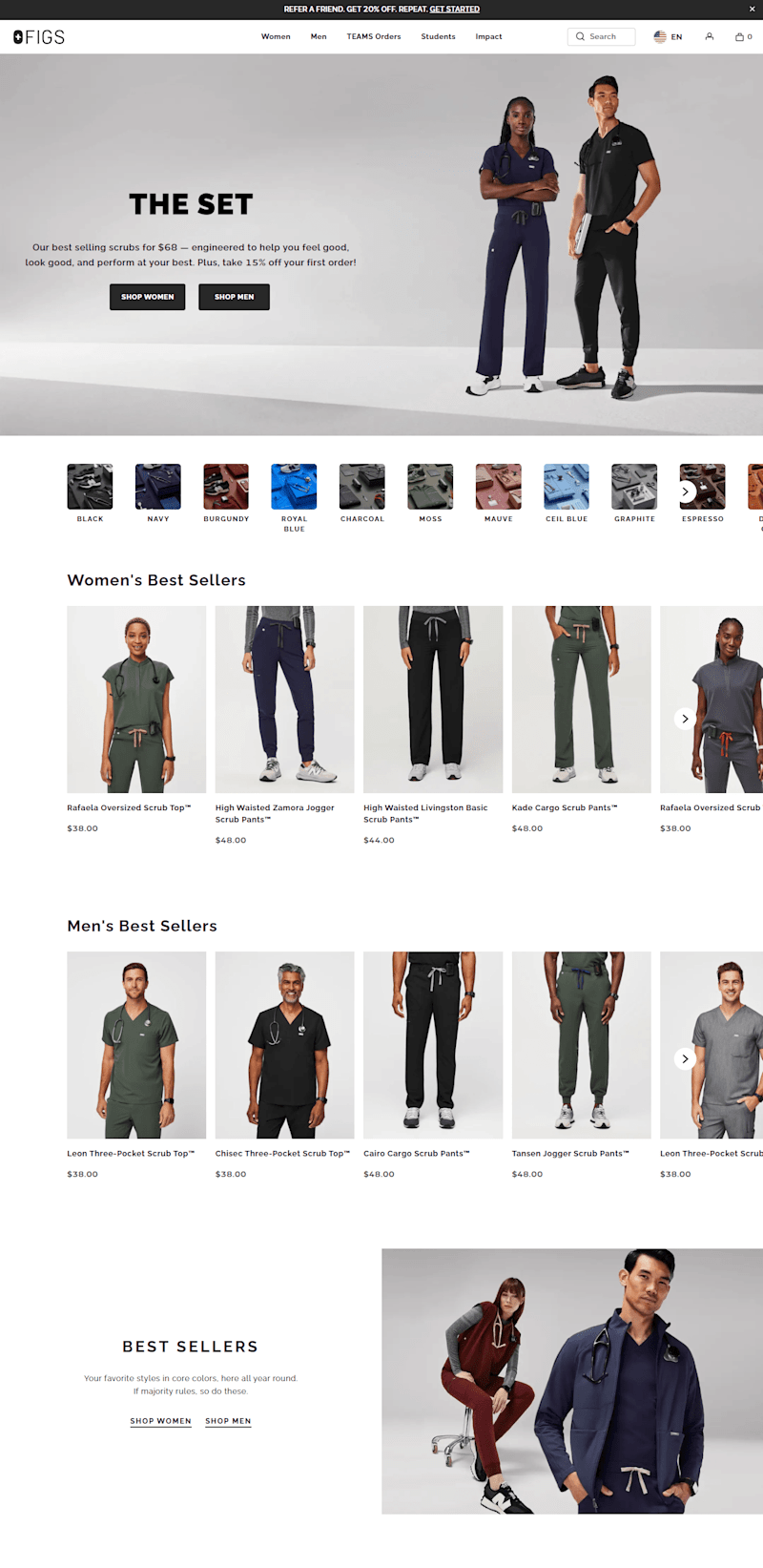Click Shop Women link under Best Sellers
This screenshot has width=763, height=1568.
pyautogui.click(x=161, y=1421)
